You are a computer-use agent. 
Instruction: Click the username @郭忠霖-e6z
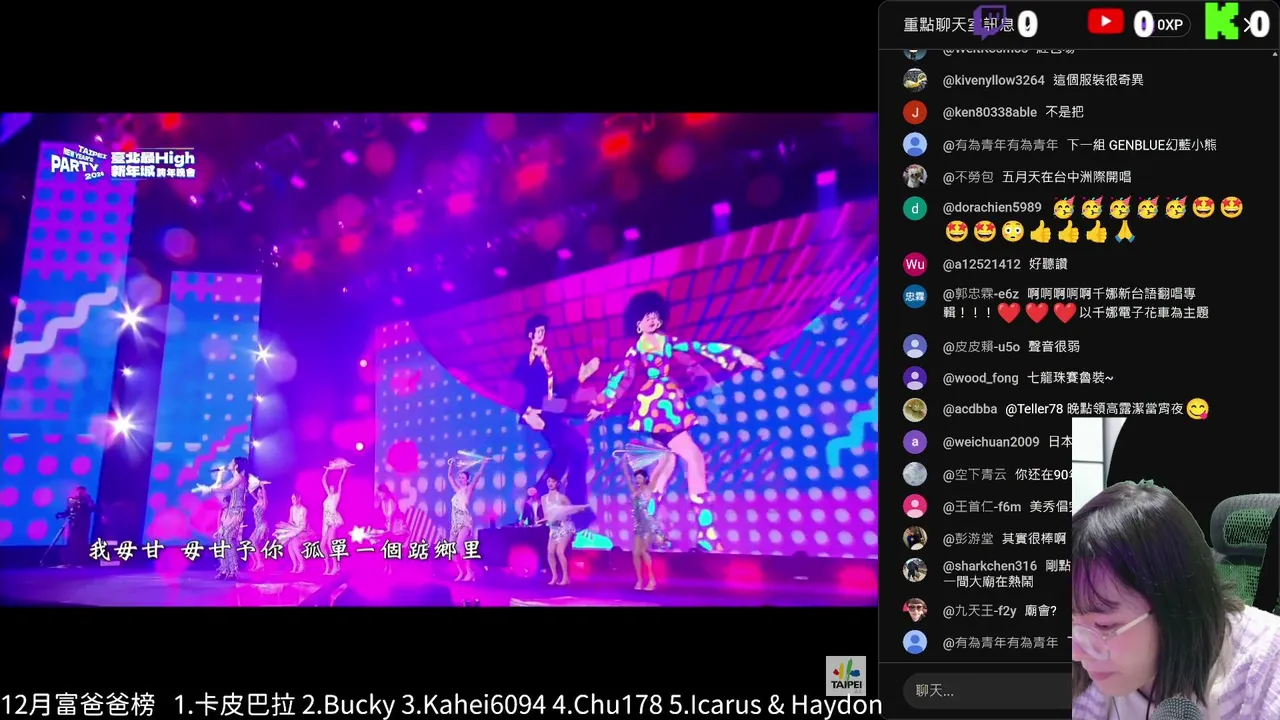[981, 294]
